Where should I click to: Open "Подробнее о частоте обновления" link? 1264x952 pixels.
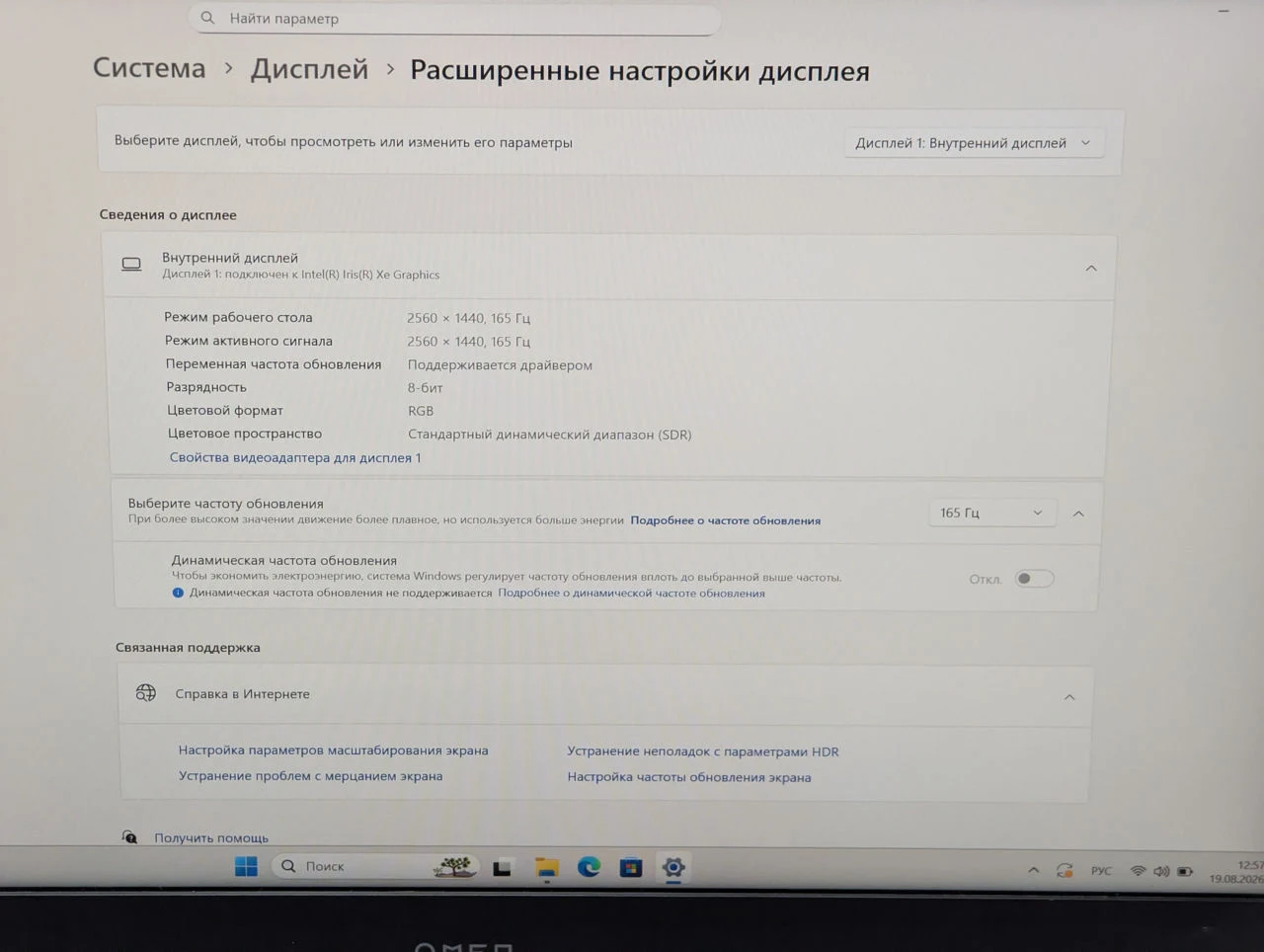[726, 520]
